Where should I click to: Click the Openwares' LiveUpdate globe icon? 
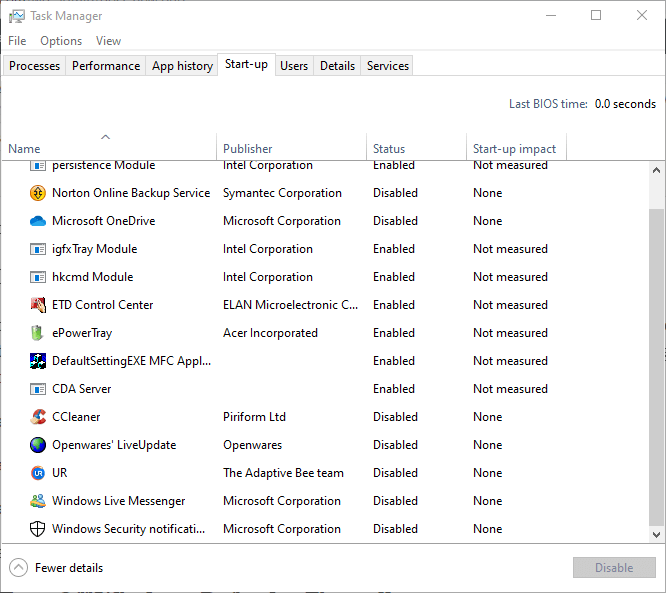point(38,445)
